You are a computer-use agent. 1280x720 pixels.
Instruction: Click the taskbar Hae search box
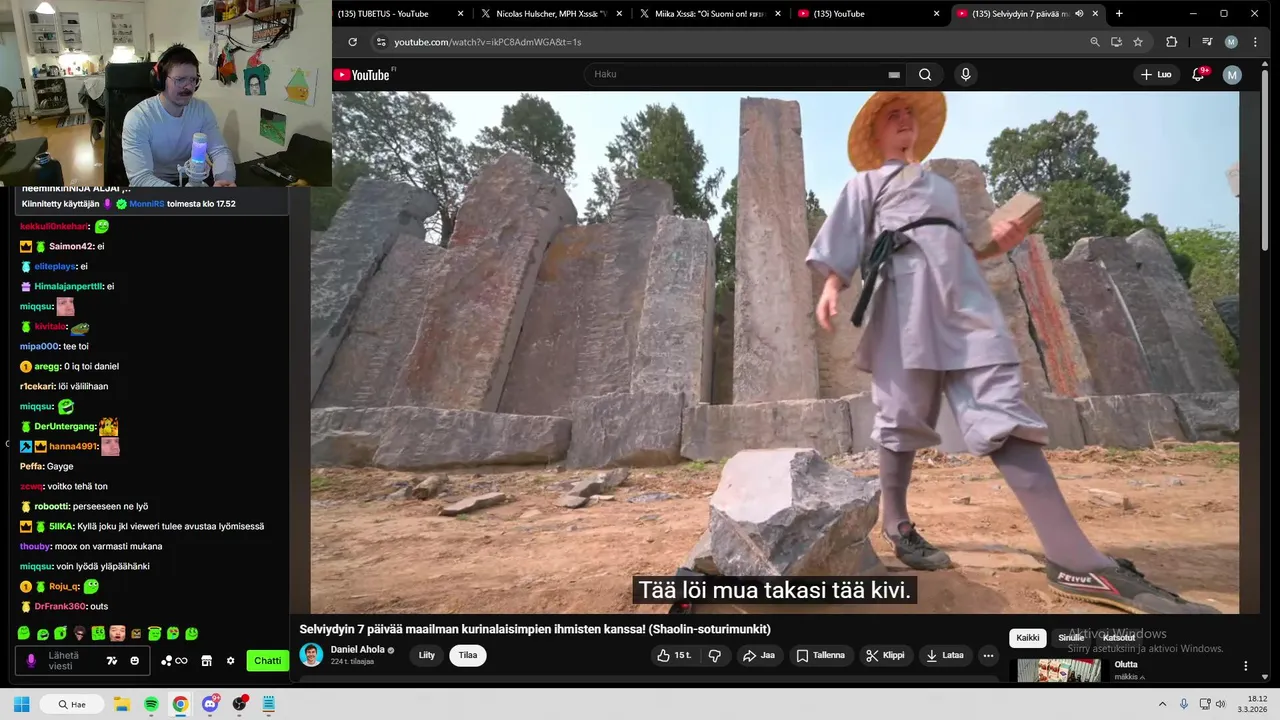72,704
